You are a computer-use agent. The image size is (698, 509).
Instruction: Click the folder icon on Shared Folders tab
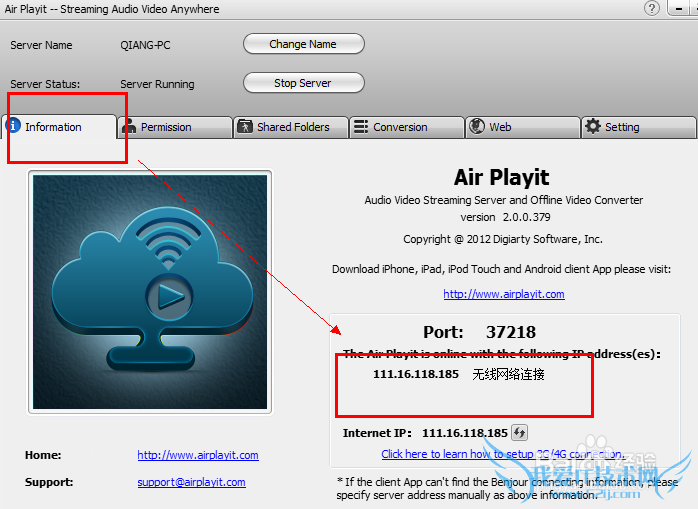tap(245, 126)
